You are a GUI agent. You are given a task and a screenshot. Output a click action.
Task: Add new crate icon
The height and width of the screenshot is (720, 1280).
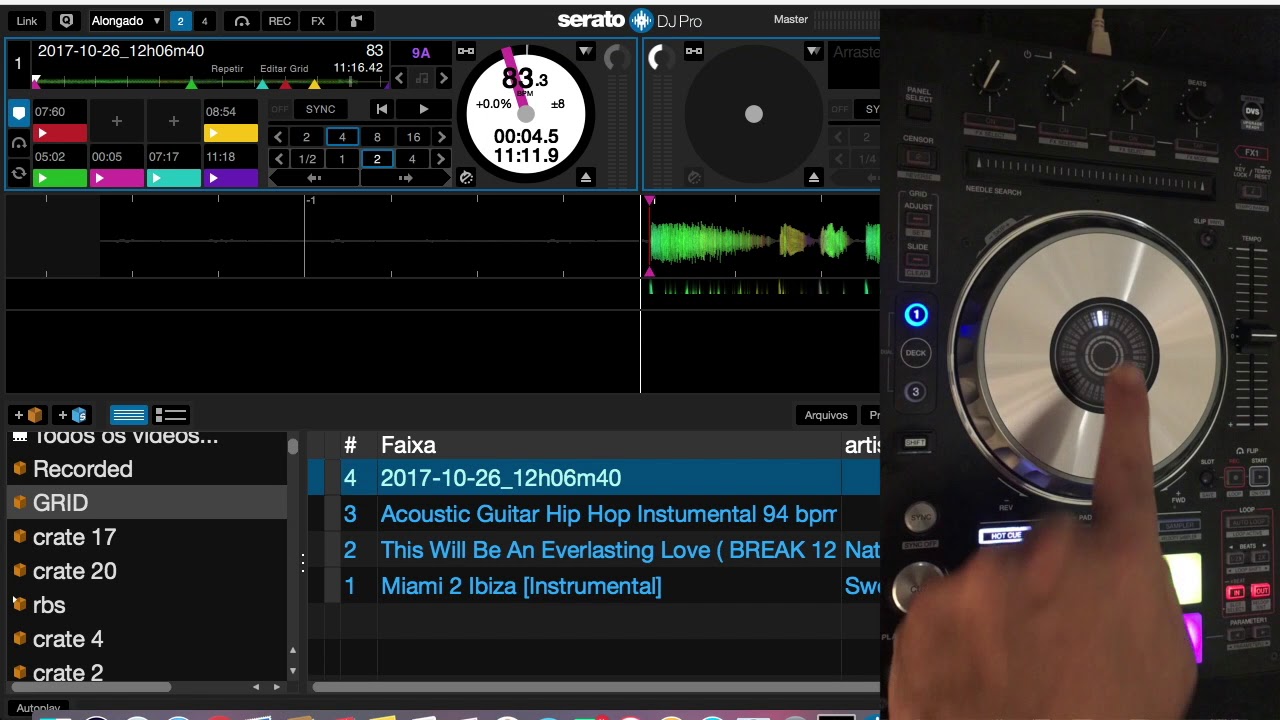coord(27,415)
